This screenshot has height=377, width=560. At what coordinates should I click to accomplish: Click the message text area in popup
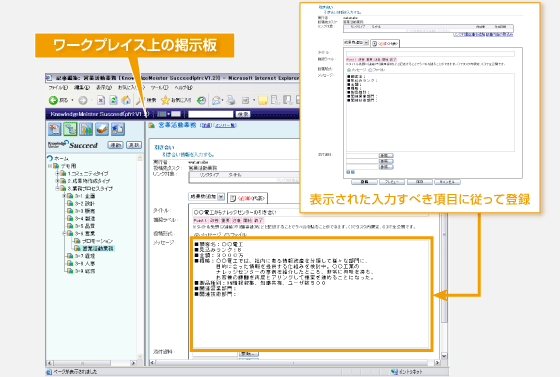[x=430, y=112]
